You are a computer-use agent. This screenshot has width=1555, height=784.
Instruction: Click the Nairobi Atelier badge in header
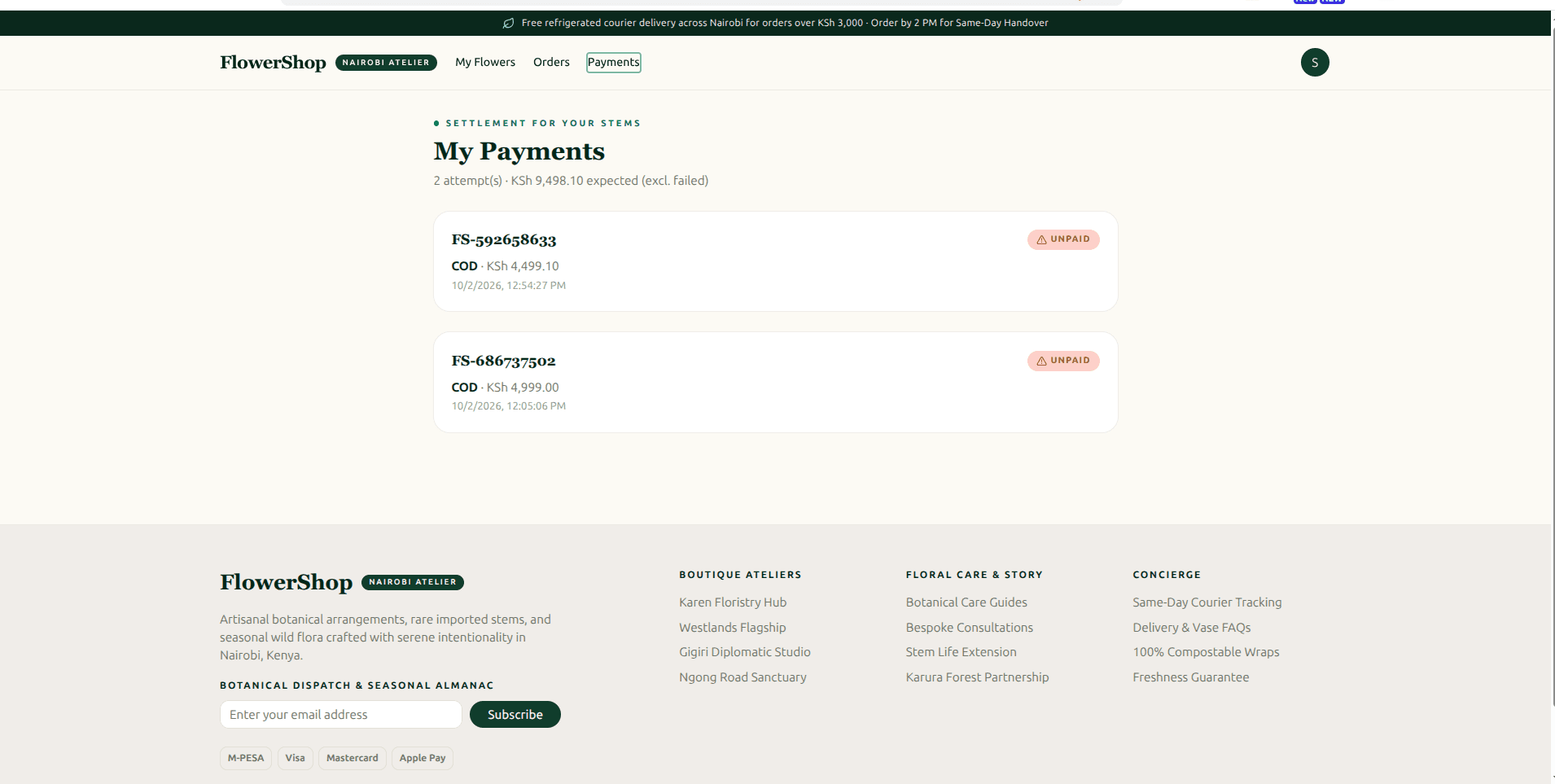coord(386,63)
